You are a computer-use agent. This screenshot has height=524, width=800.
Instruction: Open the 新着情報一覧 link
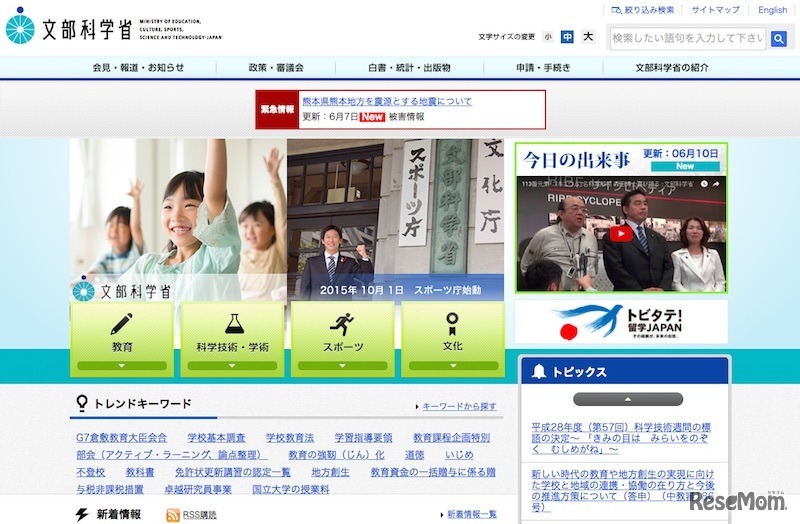click(471, 514)
